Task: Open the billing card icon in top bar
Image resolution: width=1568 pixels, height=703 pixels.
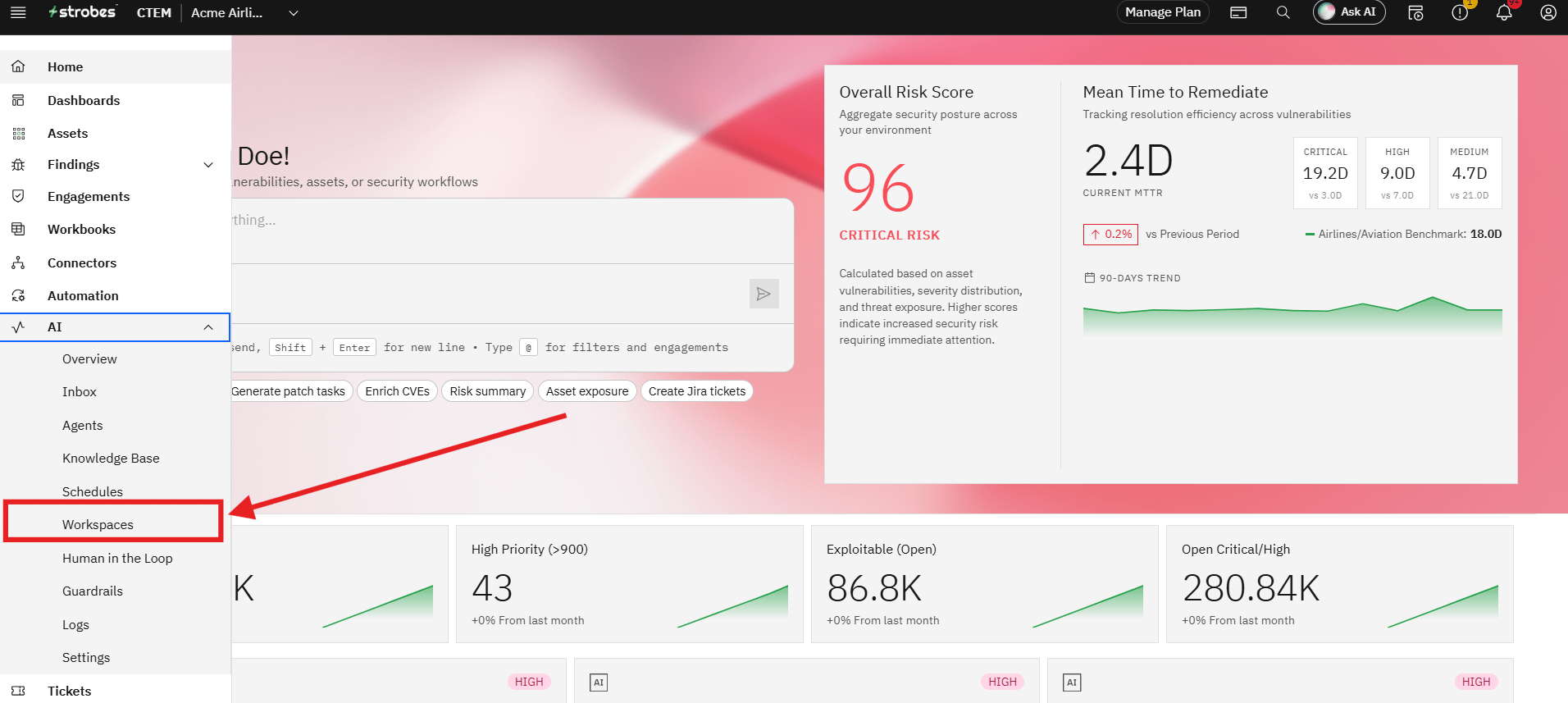Action: click(x=1238, y=12)
